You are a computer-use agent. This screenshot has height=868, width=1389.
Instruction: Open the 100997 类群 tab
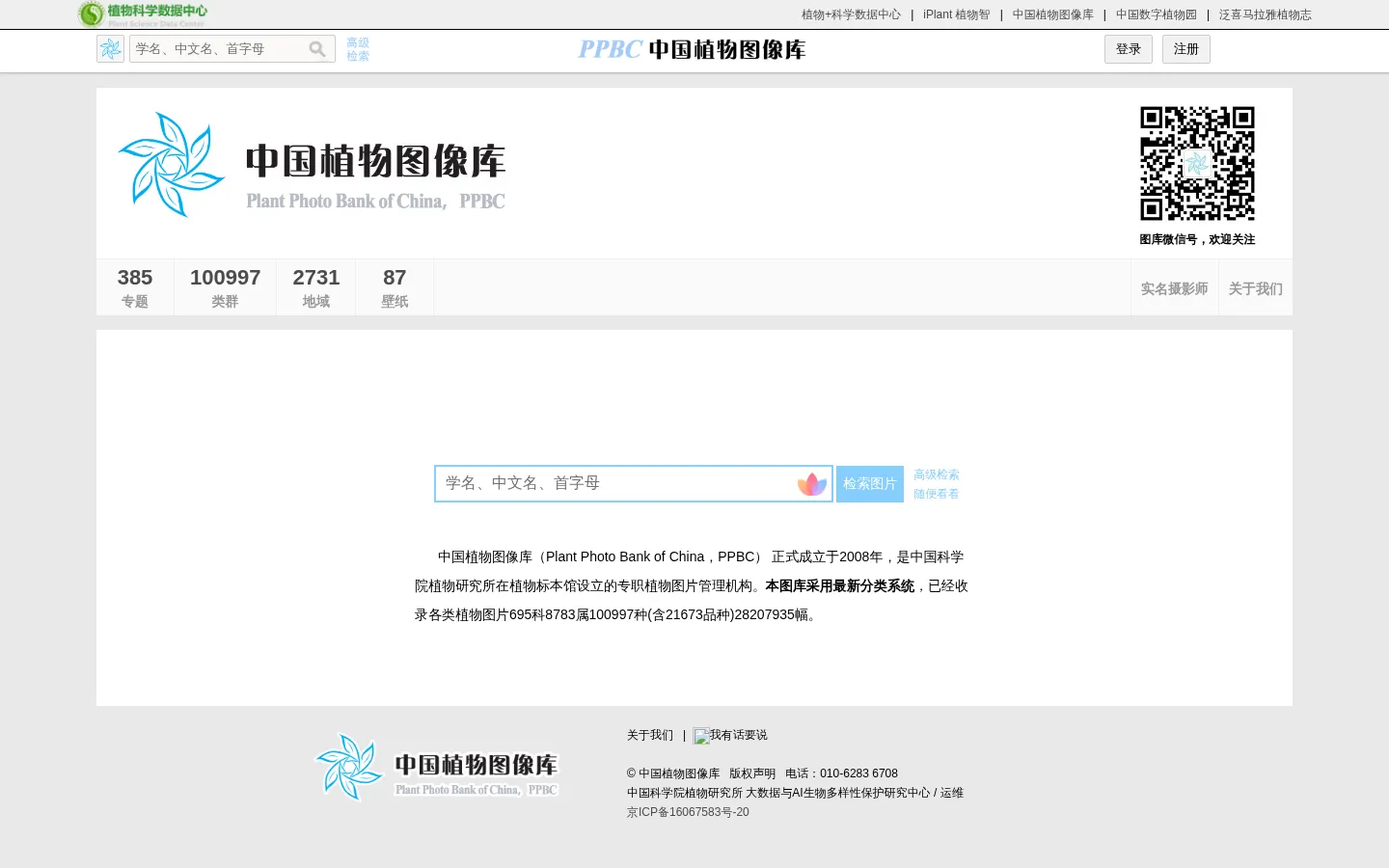pos(225,287)
